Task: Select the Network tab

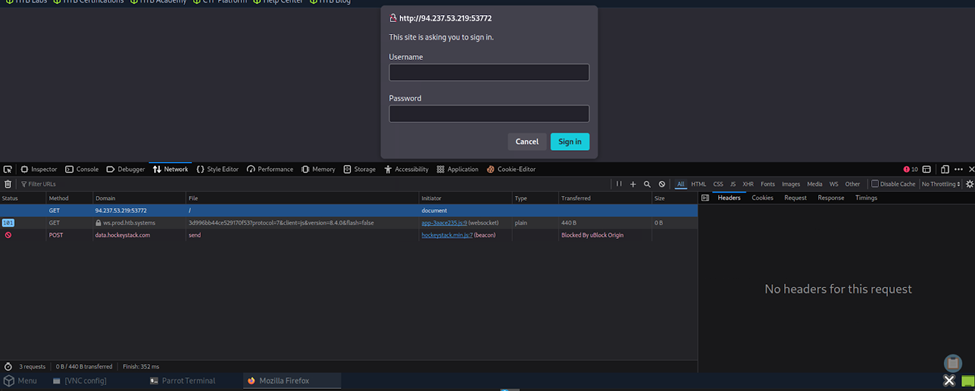Action: point(170,169)
